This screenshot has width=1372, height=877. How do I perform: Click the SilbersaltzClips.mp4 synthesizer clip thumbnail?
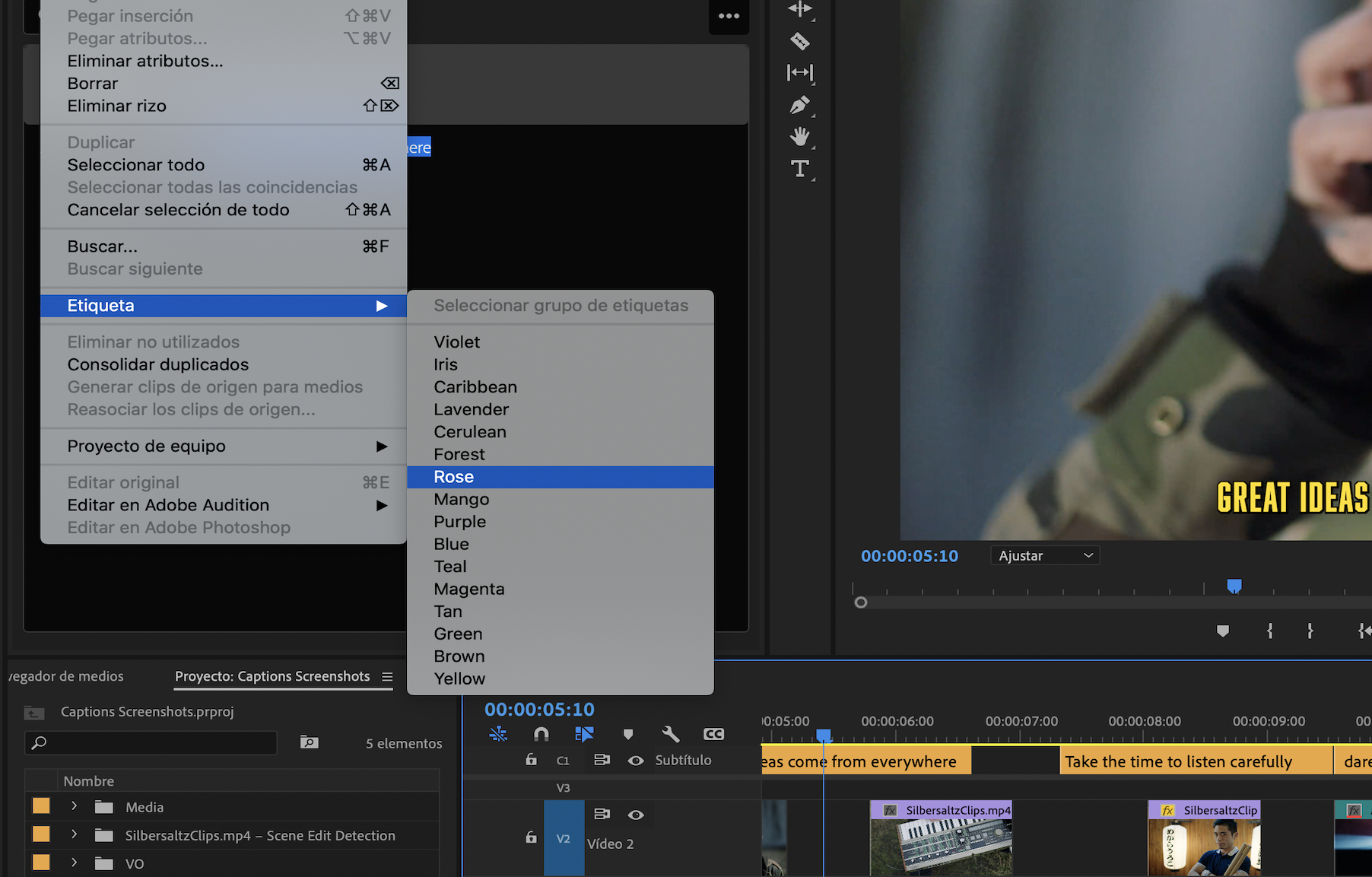pos(941,847)
